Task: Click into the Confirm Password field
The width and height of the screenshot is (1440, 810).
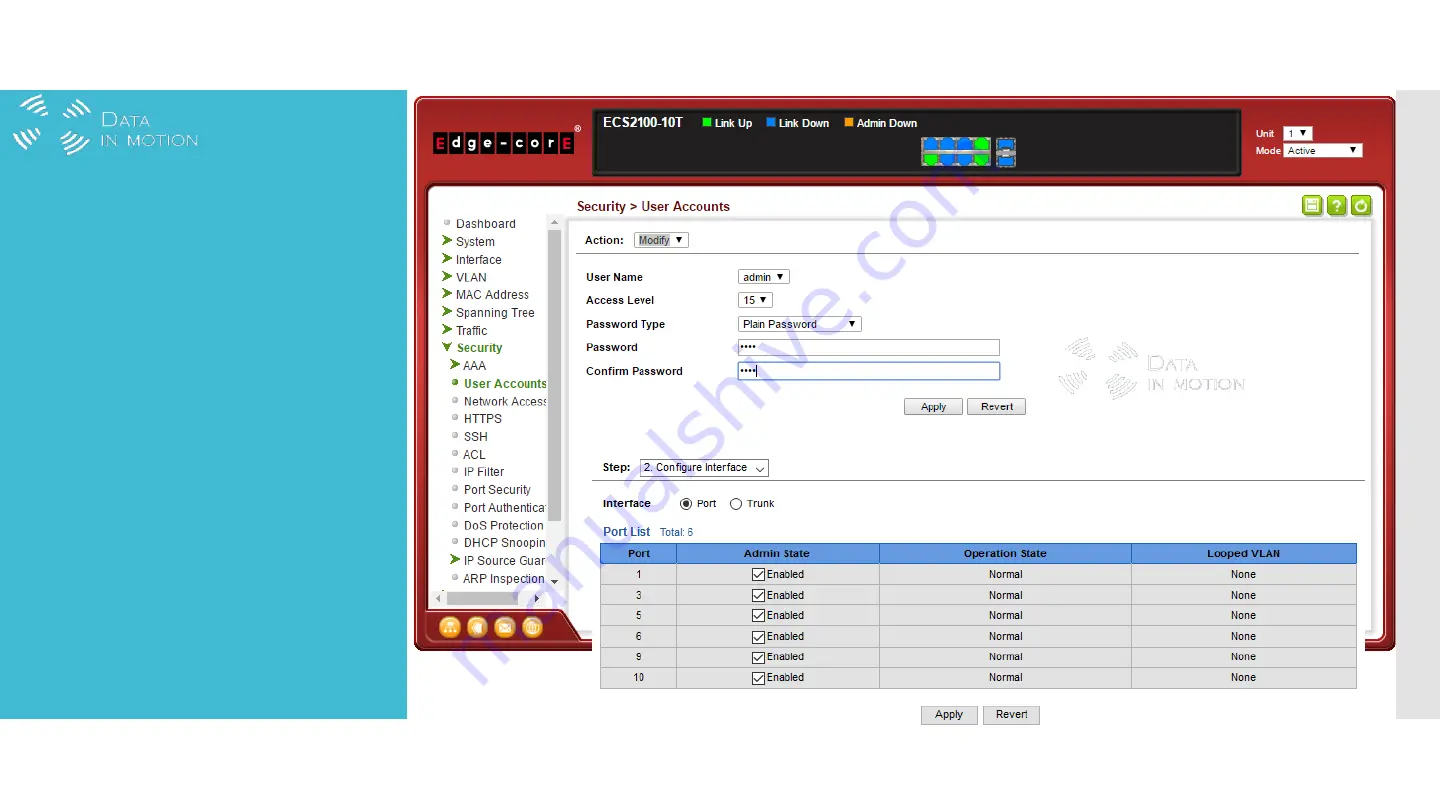Action: click(x=868, y=371)
